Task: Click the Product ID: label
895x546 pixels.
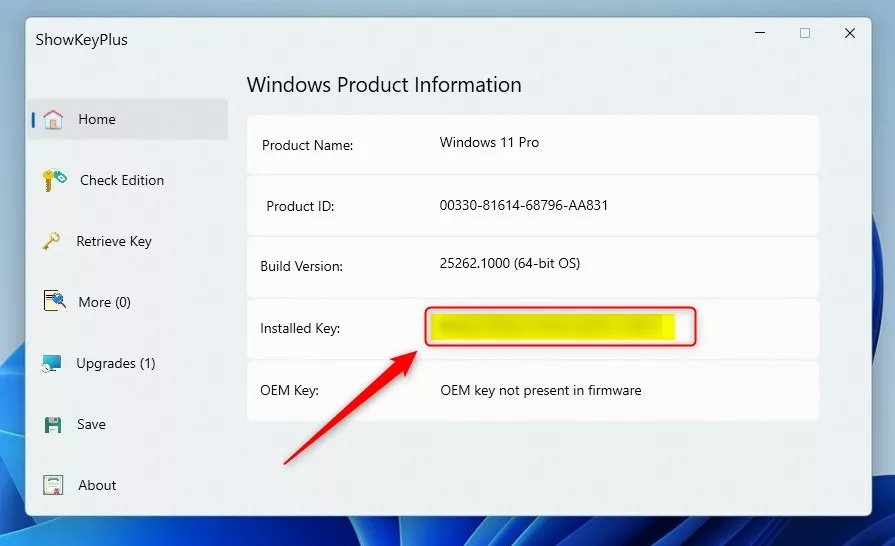Action: tap(300, 206)
